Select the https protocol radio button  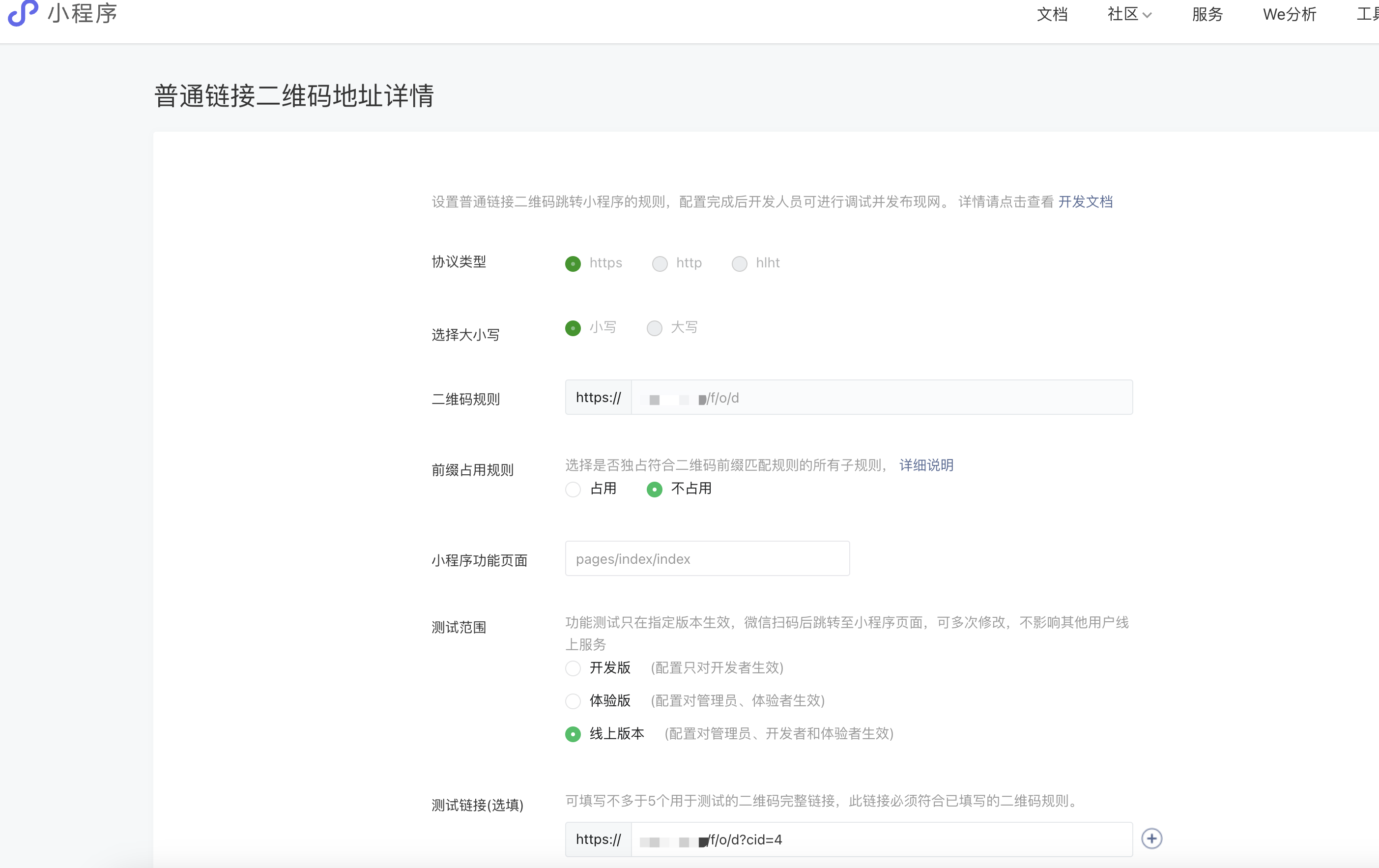(573, 263)
